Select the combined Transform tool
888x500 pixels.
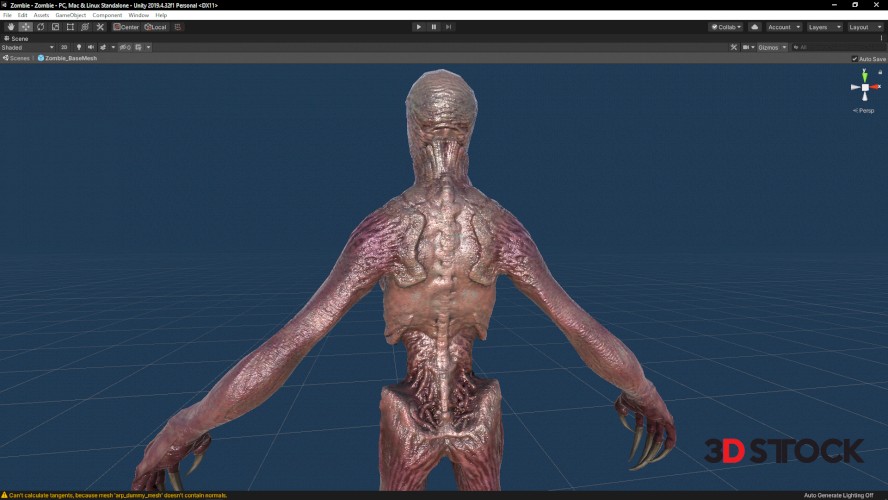tap(85, 27)
